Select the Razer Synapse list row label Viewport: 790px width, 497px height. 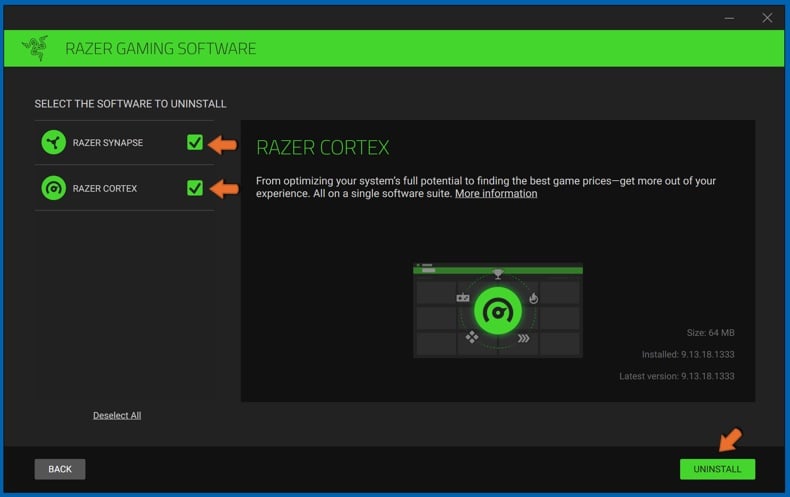coord(108,143)
